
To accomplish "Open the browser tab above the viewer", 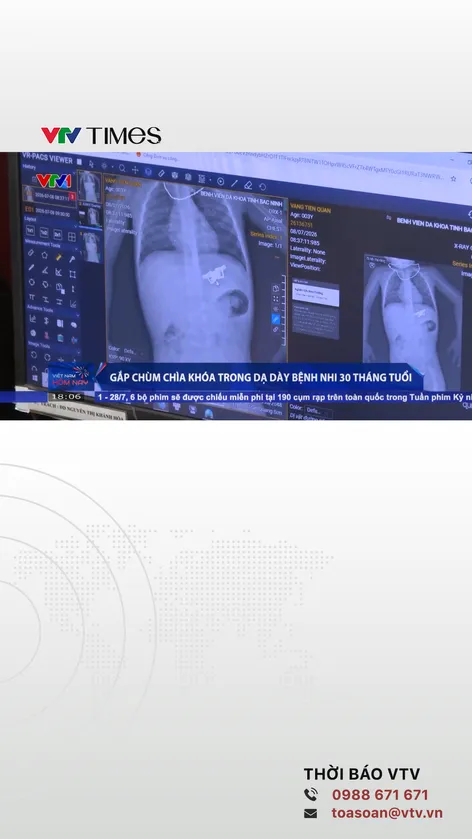I will [x=158, y=157].
